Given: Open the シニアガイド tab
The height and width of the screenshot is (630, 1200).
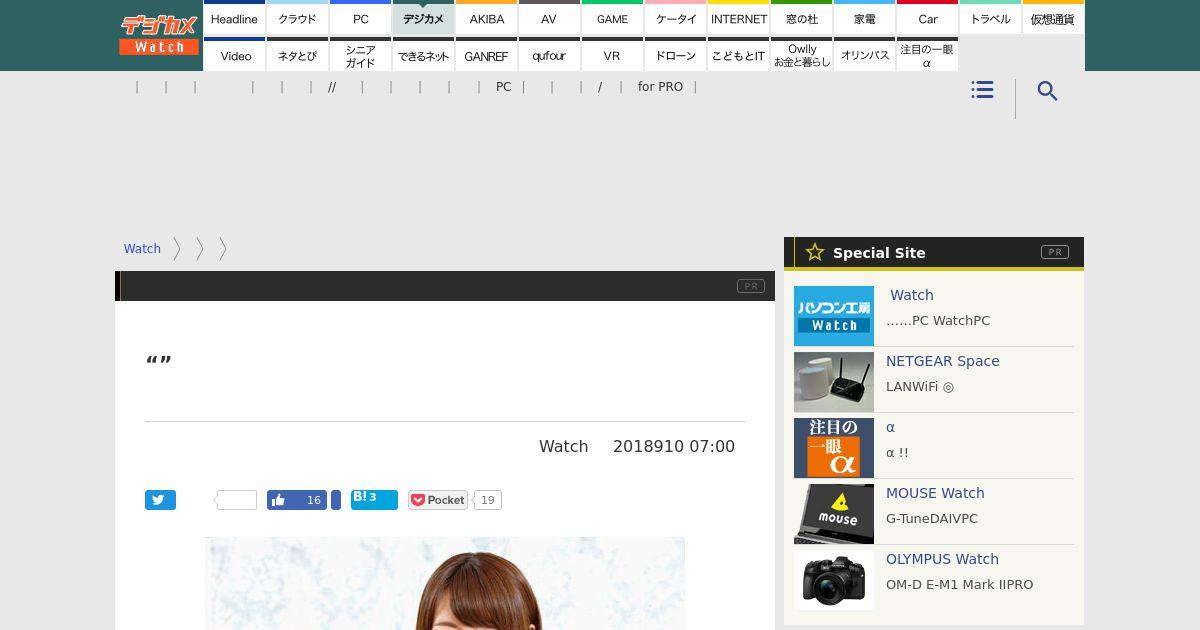Looking at the screenshot, I should [x=360, y=55].
